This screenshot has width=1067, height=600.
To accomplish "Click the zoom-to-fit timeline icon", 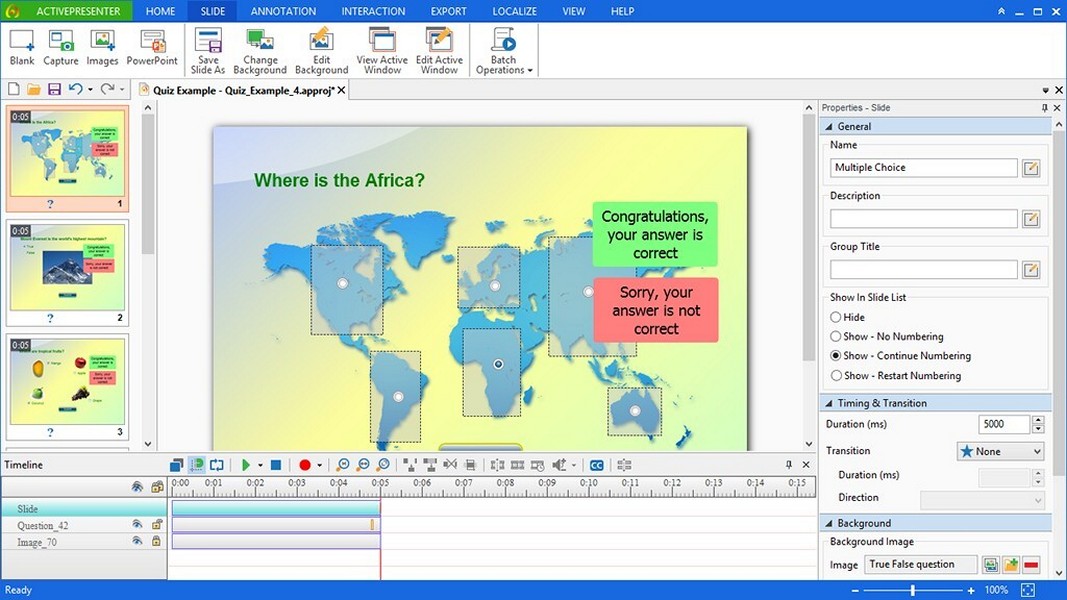I will (x=384, y=465).
